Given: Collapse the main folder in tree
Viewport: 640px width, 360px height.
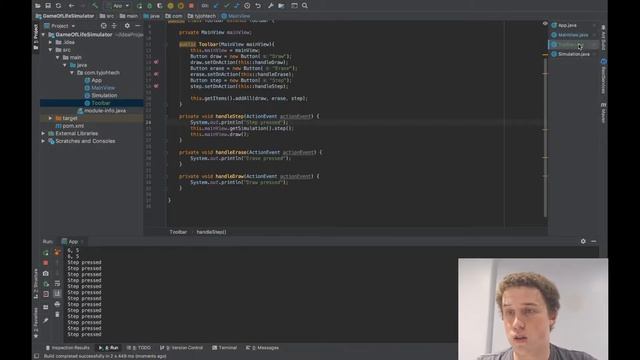Looking at the screenshot, I should point(58,58).
